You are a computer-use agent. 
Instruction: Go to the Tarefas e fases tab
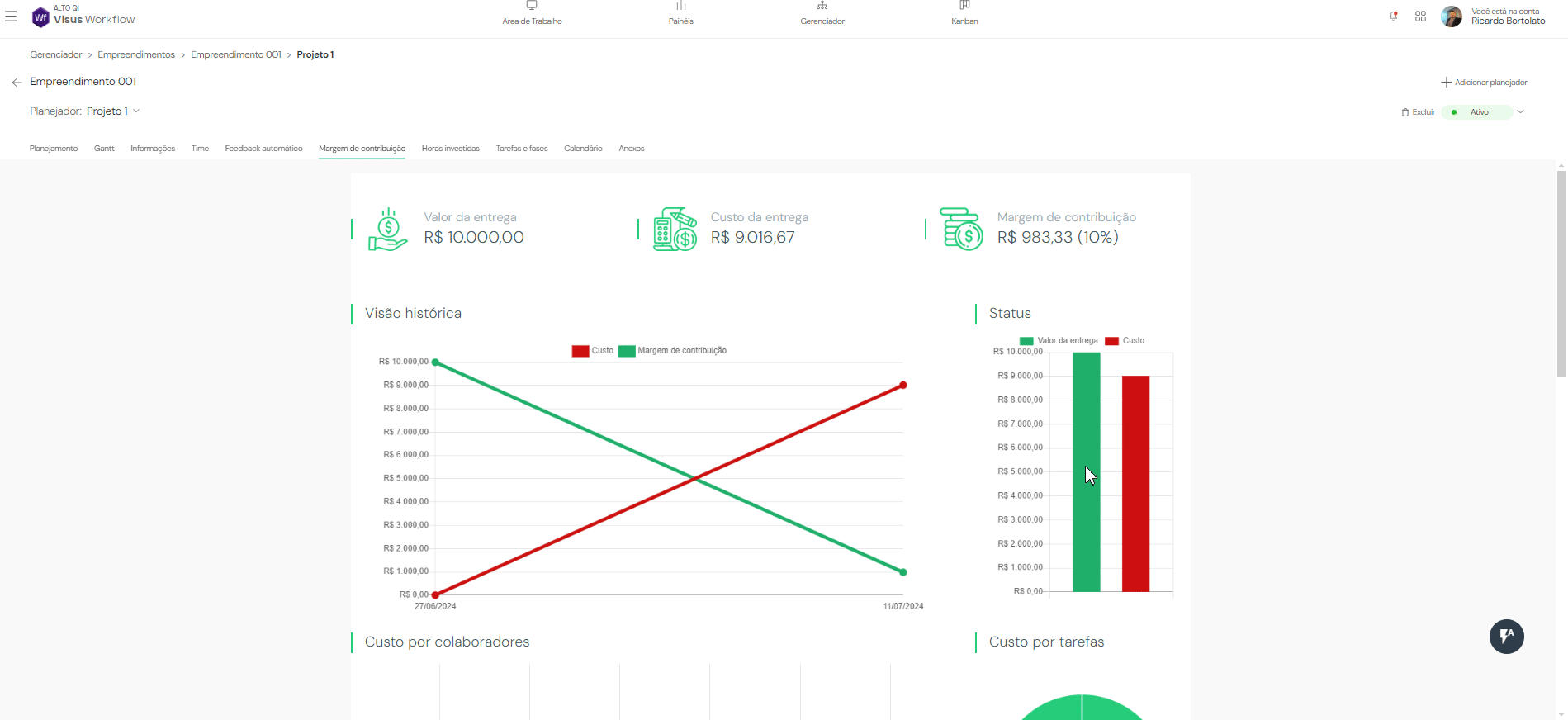[x=522, y=149]
